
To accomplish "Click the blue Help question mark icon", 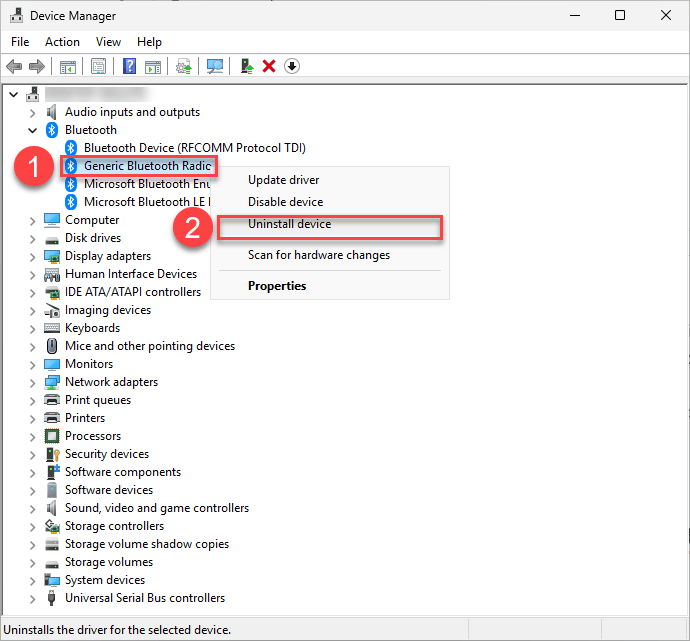I will point(129,66).
